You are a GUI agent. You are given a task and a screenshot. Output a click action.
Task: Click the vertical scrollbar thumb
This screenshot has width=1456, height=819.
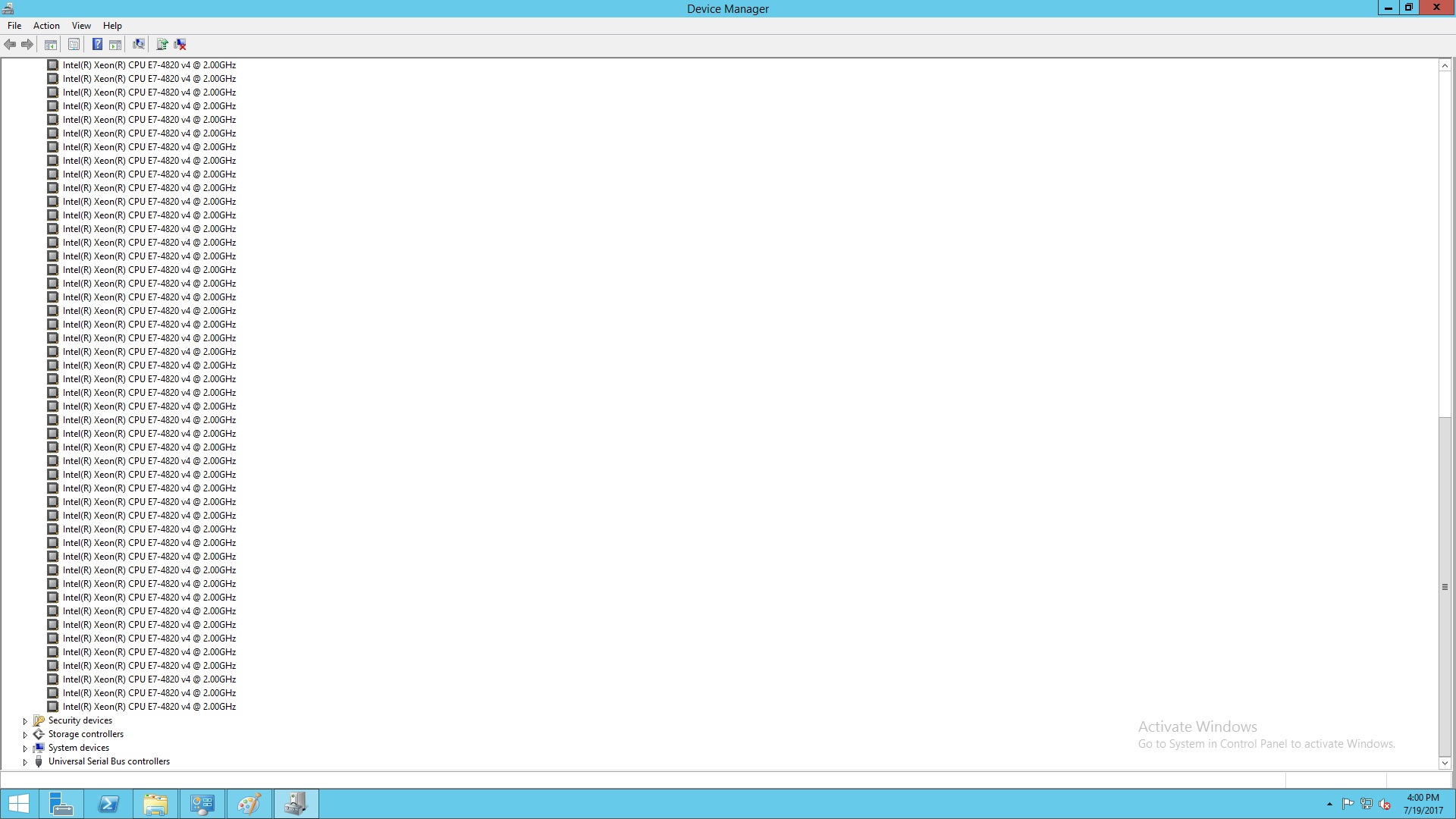pyautogui.click(x=1445, y=587)
